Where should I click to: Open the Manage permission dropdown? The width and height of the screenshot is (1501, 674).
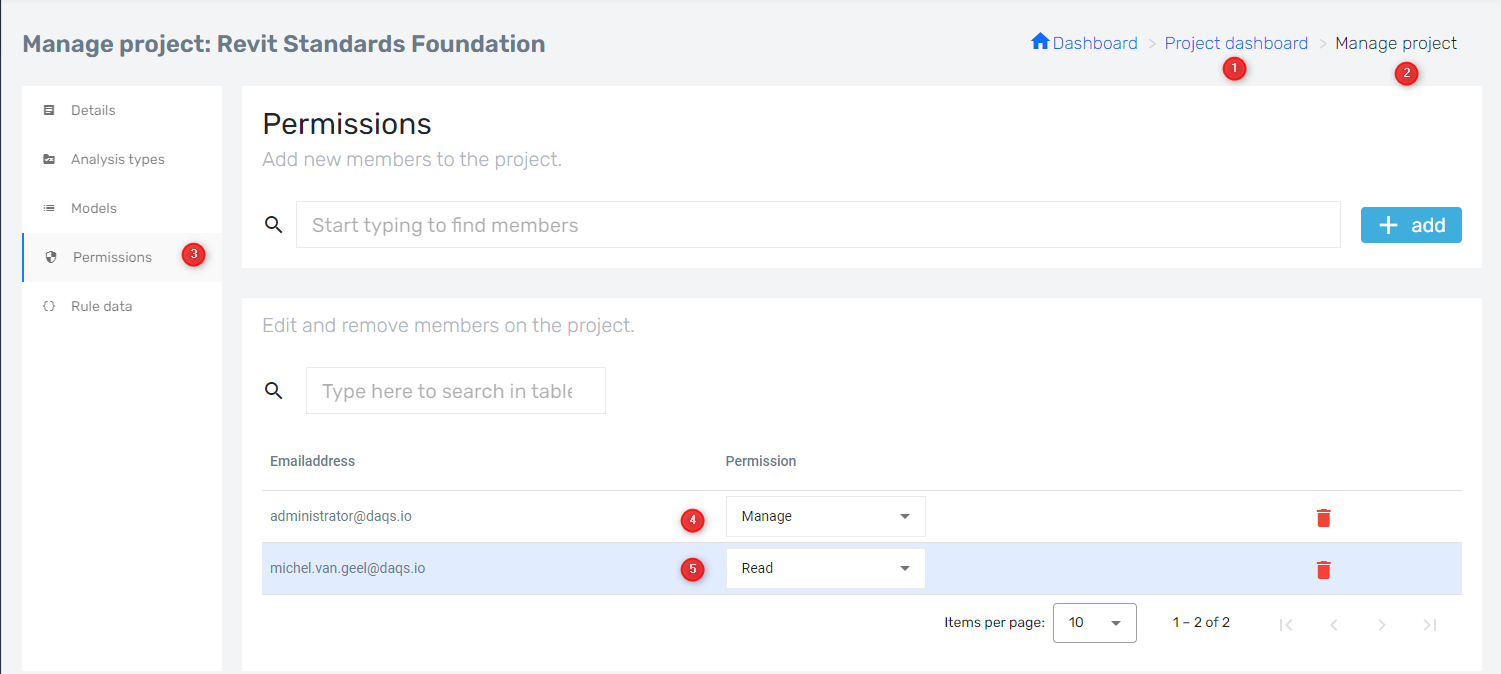825,516
